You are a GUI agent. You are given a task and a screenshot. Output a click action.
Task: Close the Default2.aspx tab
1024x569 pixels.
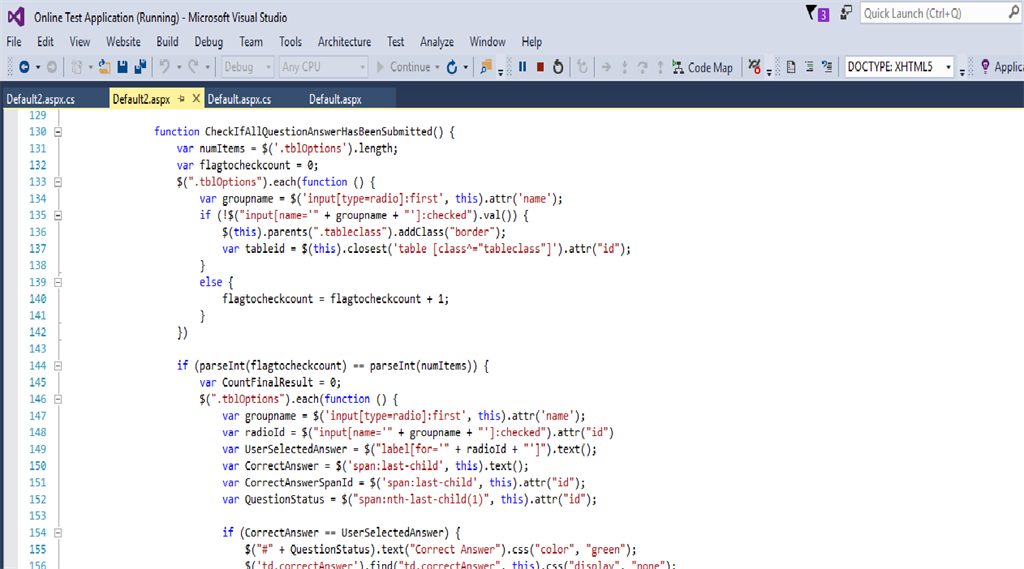[195, 99]
